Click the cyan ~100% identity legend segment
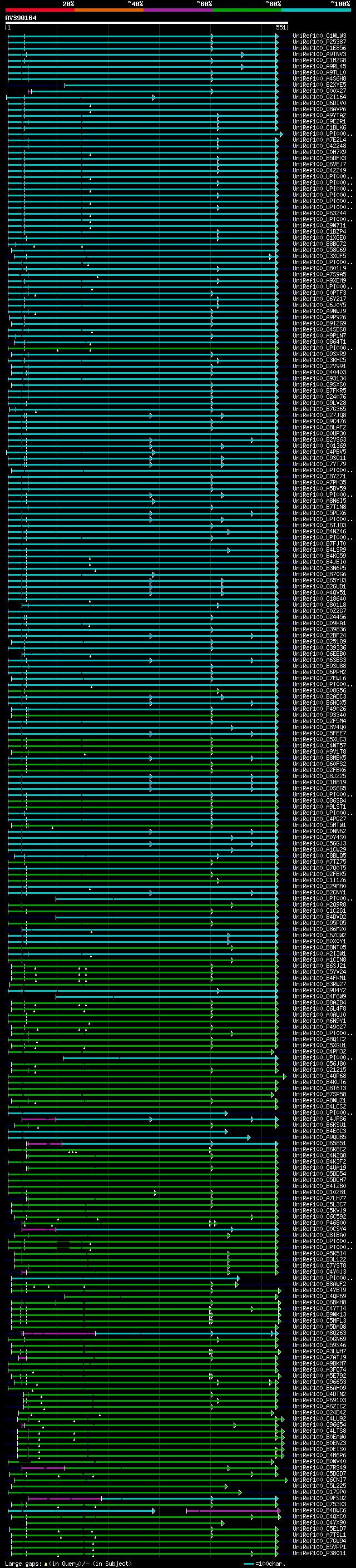356x1568 pixels. tap(315, 10)
